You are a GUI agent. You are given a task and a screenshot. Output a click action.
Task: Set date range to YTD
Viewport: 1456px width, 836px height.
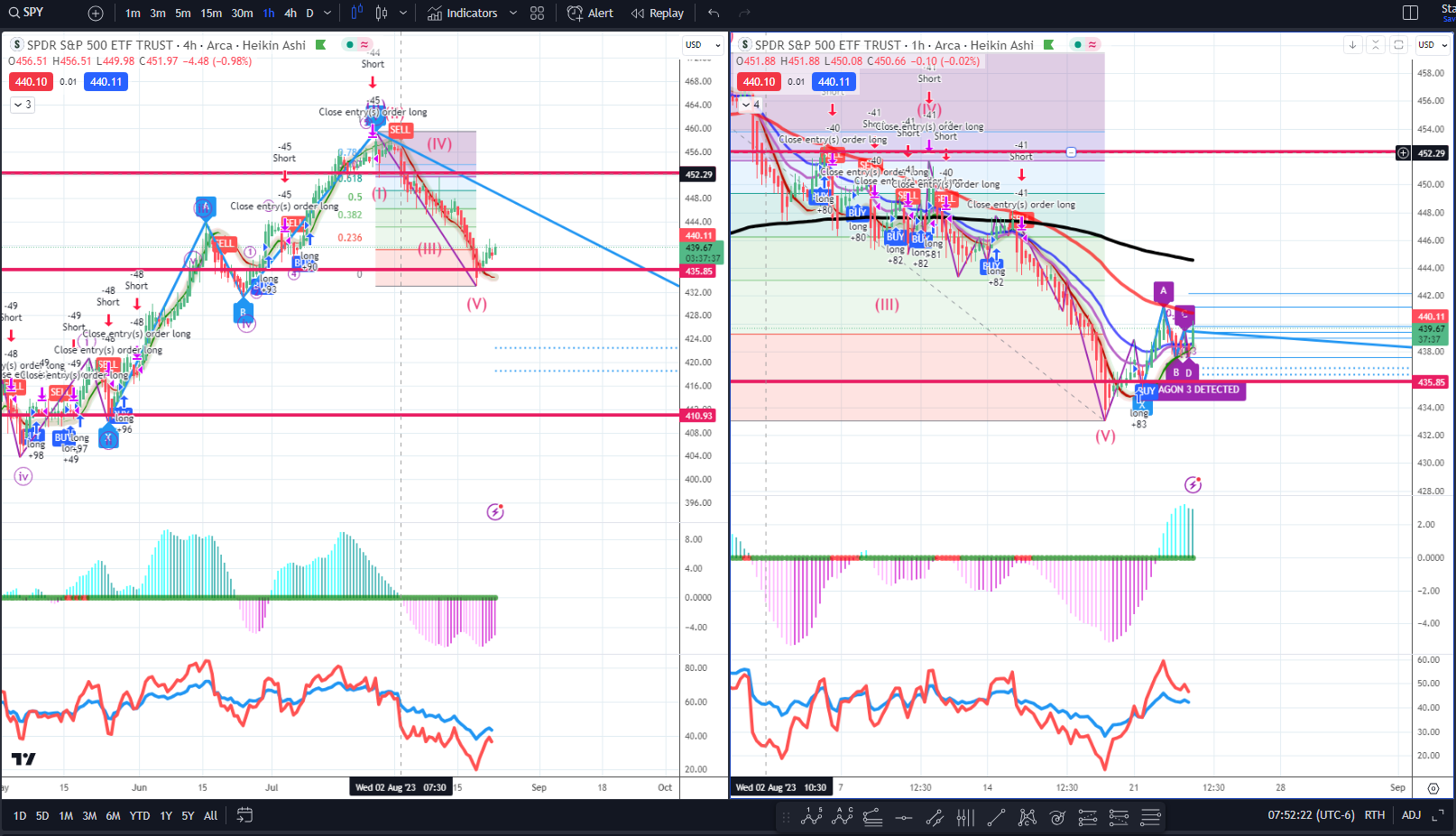pos(140,815)
